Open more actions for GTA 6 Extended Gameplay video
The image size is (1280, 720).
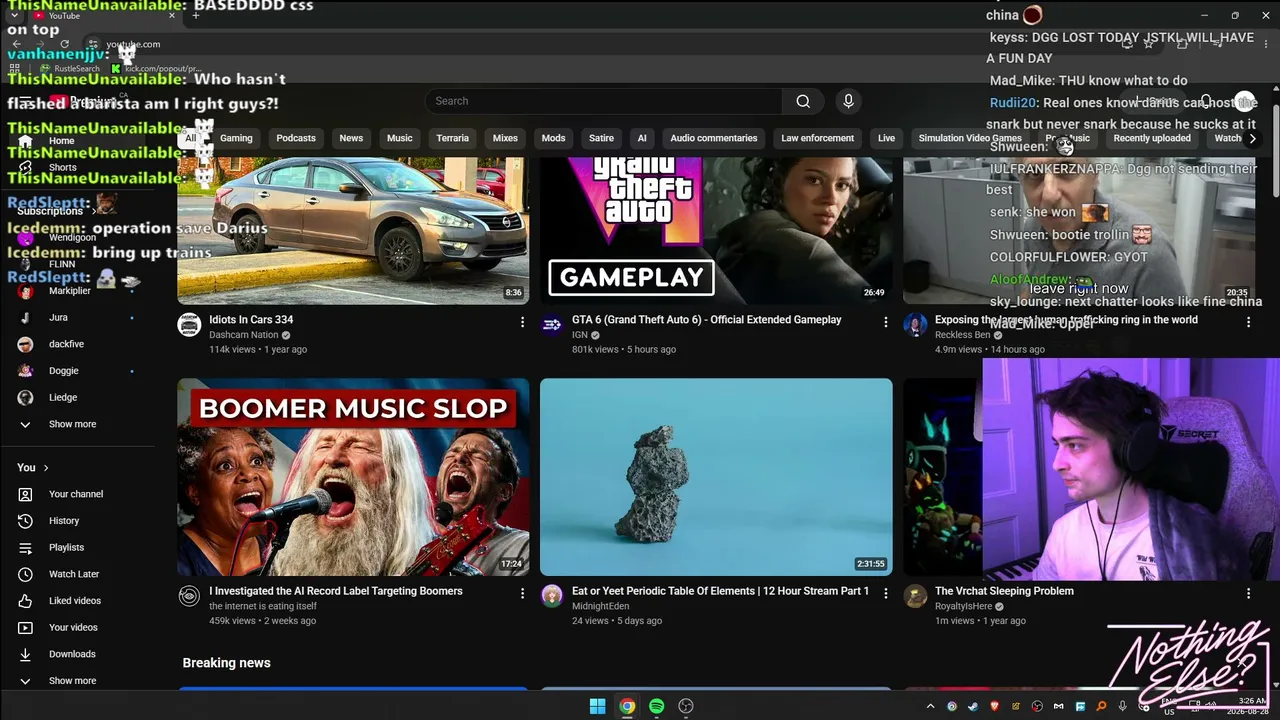885,322
